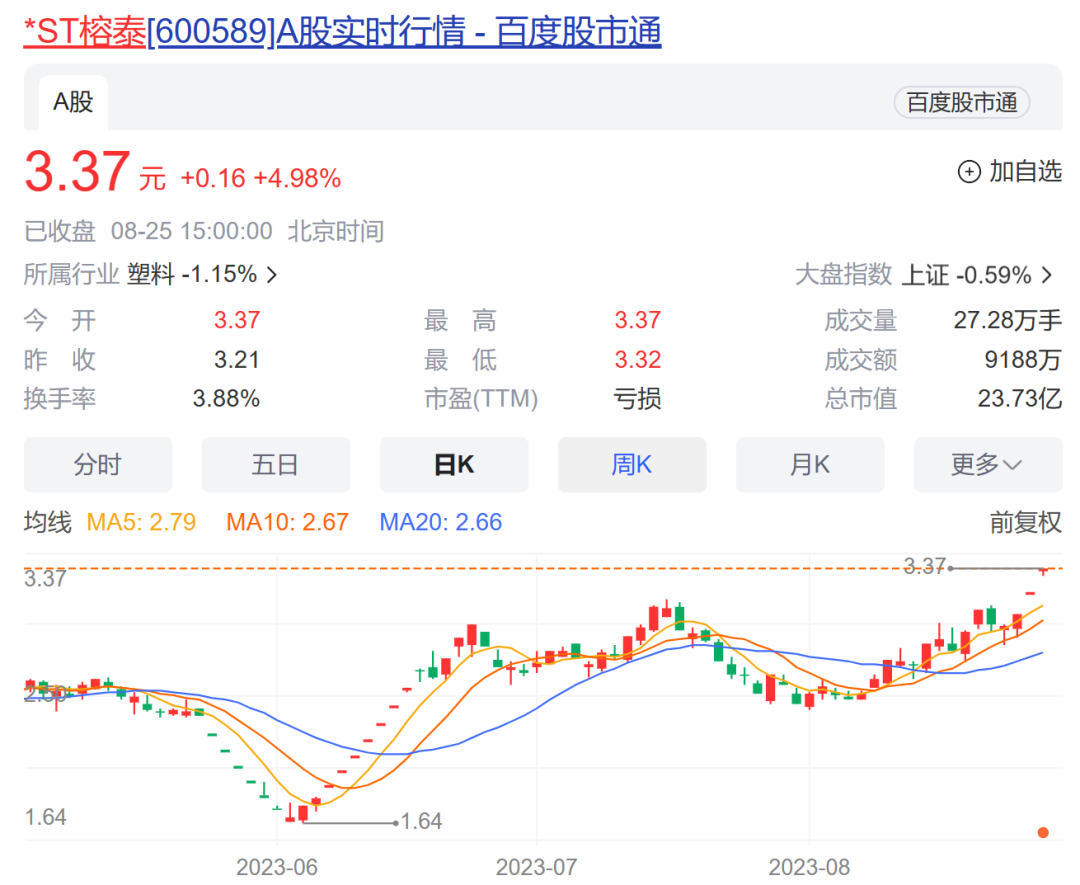Image resolution: width=1080 pixels, height=885 pixels.
Task: Switch to the 日K chart tab
Action: [x=454, y=464]
